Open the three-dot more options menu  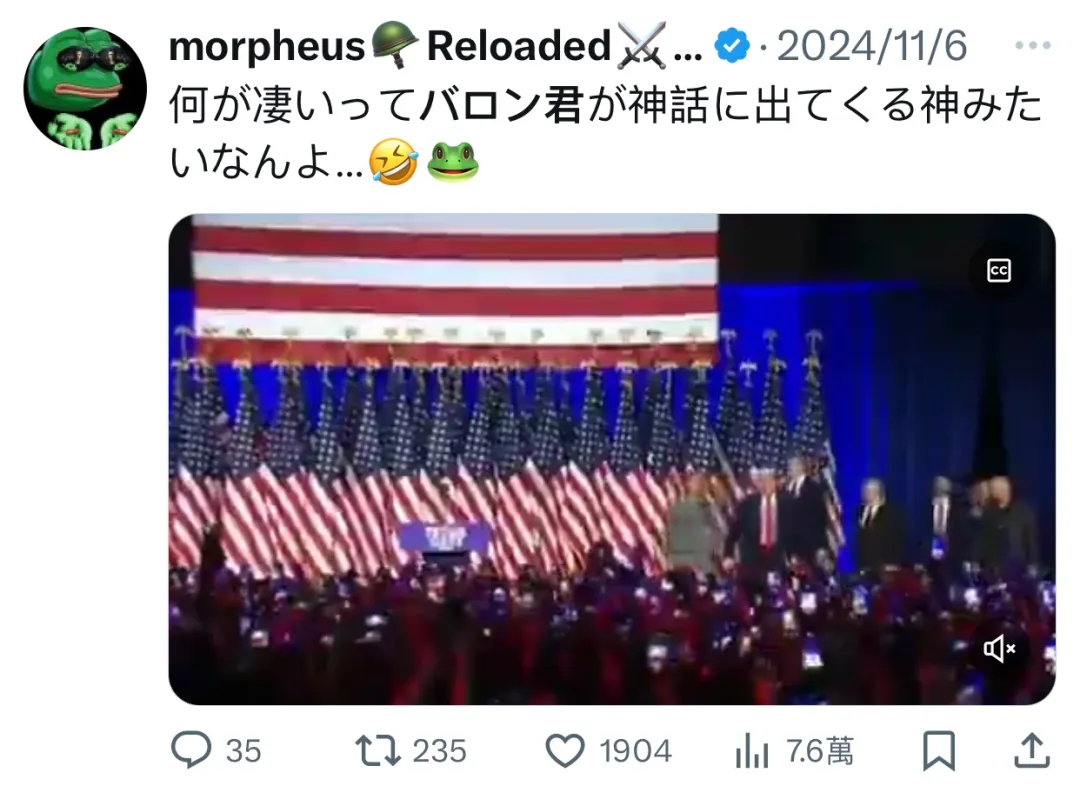(x=1032, y=45)
